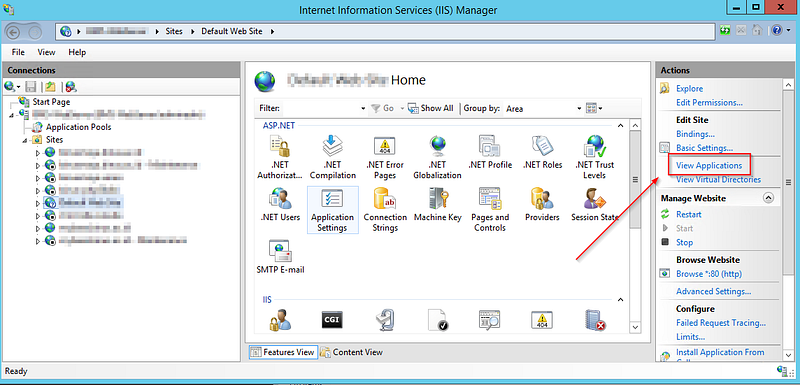Click View Applications link

click(709, 166)
